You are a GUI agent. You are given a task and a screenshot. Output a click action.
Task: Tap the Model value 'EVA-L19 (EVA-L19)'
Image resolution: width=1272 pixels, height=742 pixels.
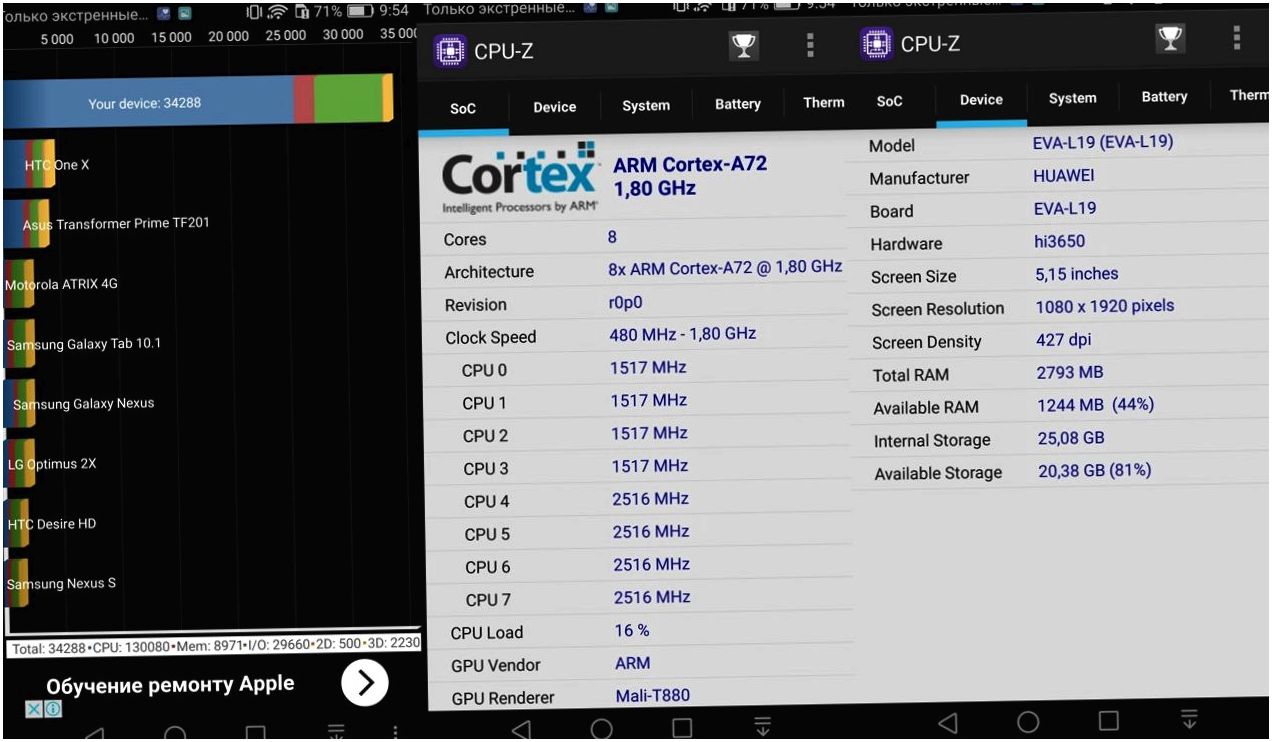pos(1103,142)
